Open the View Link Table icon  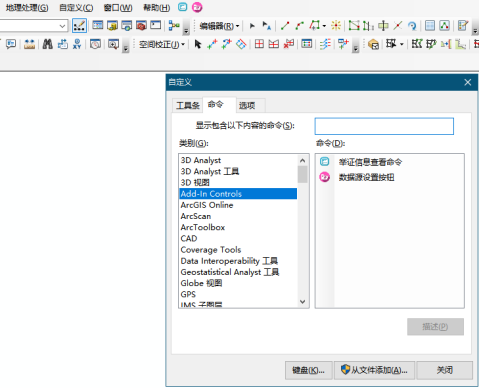tap(306, 44)
